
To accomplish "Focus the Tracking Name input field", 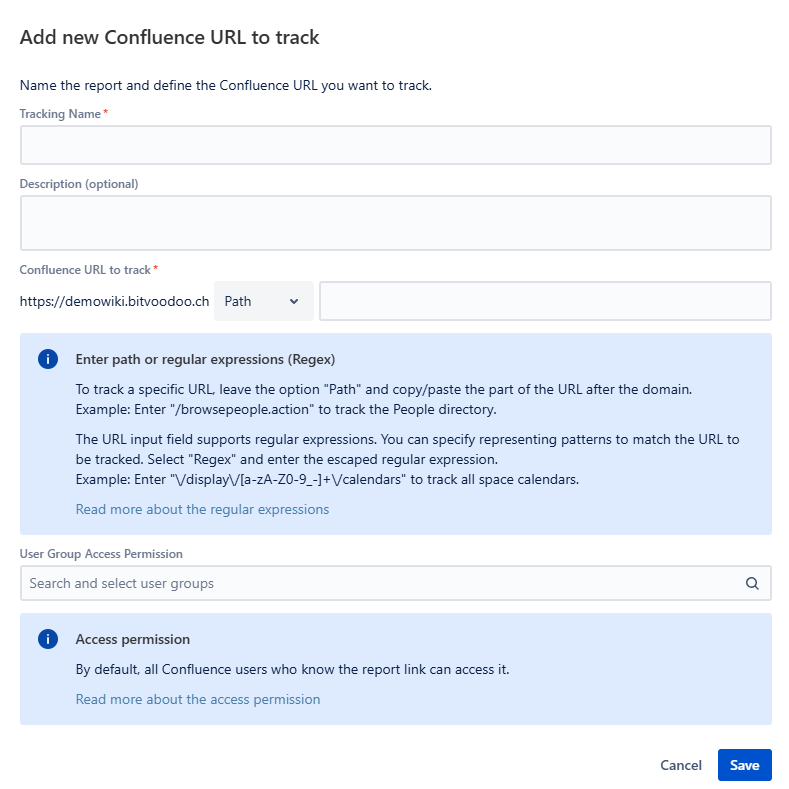I will point(395,145).
